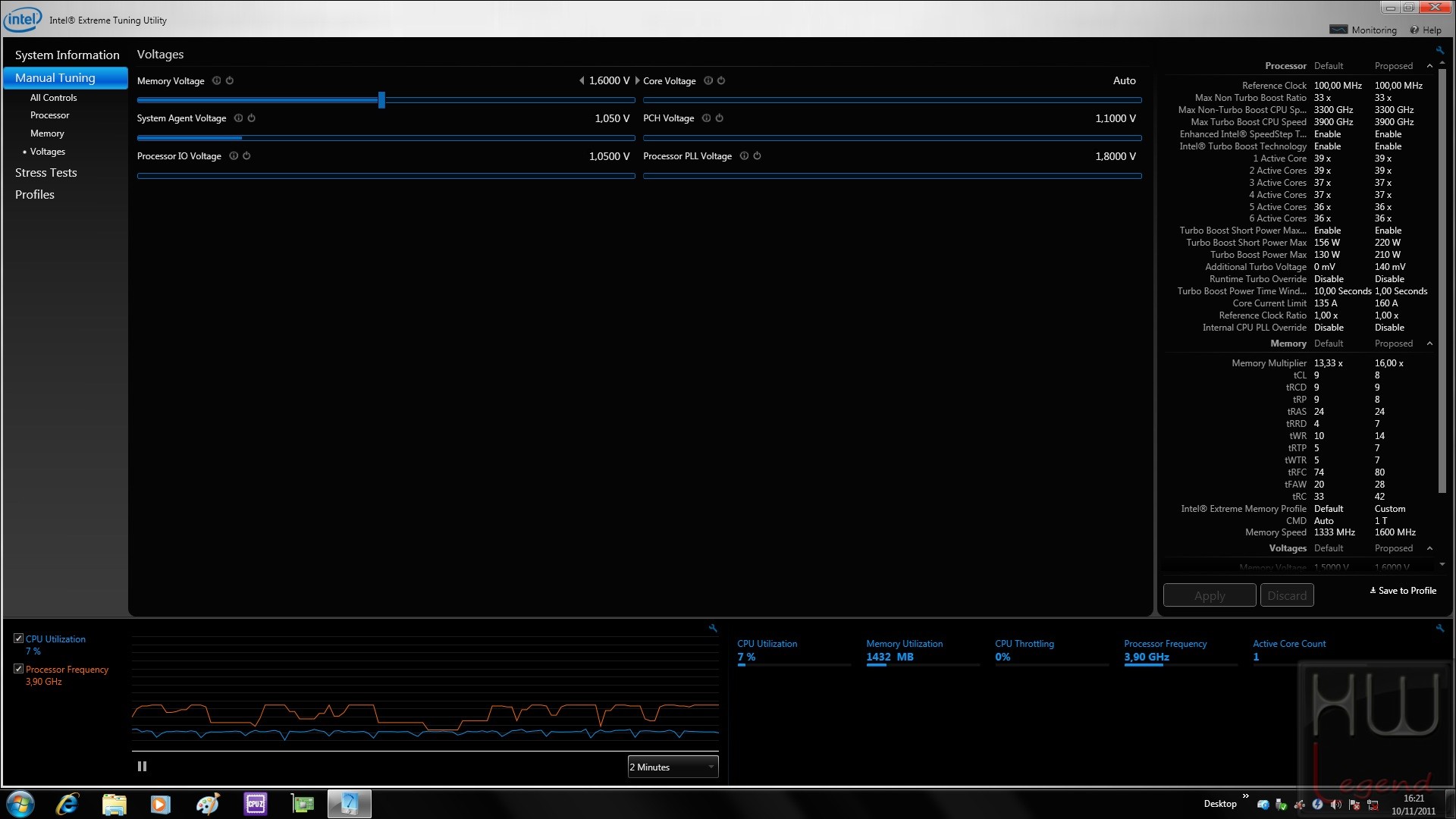
Task: Click the Core Voltage Auto value
Action: tap(1124, 80)
